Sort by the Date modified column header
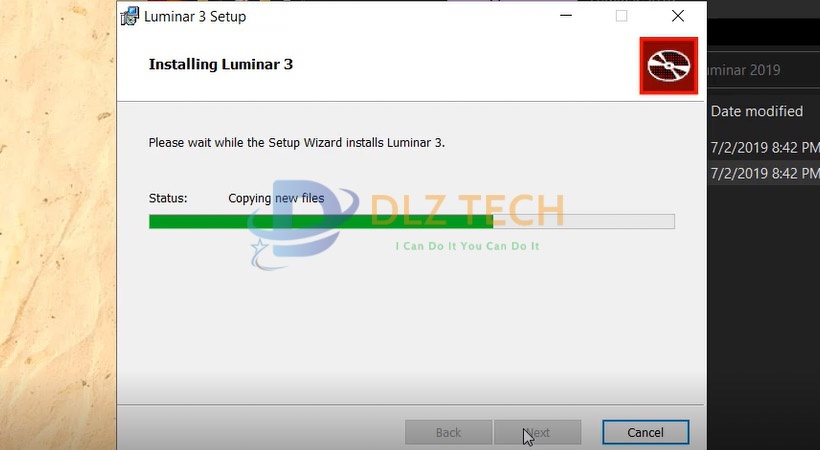Screen dimensions: 820x450 [757, 111]
